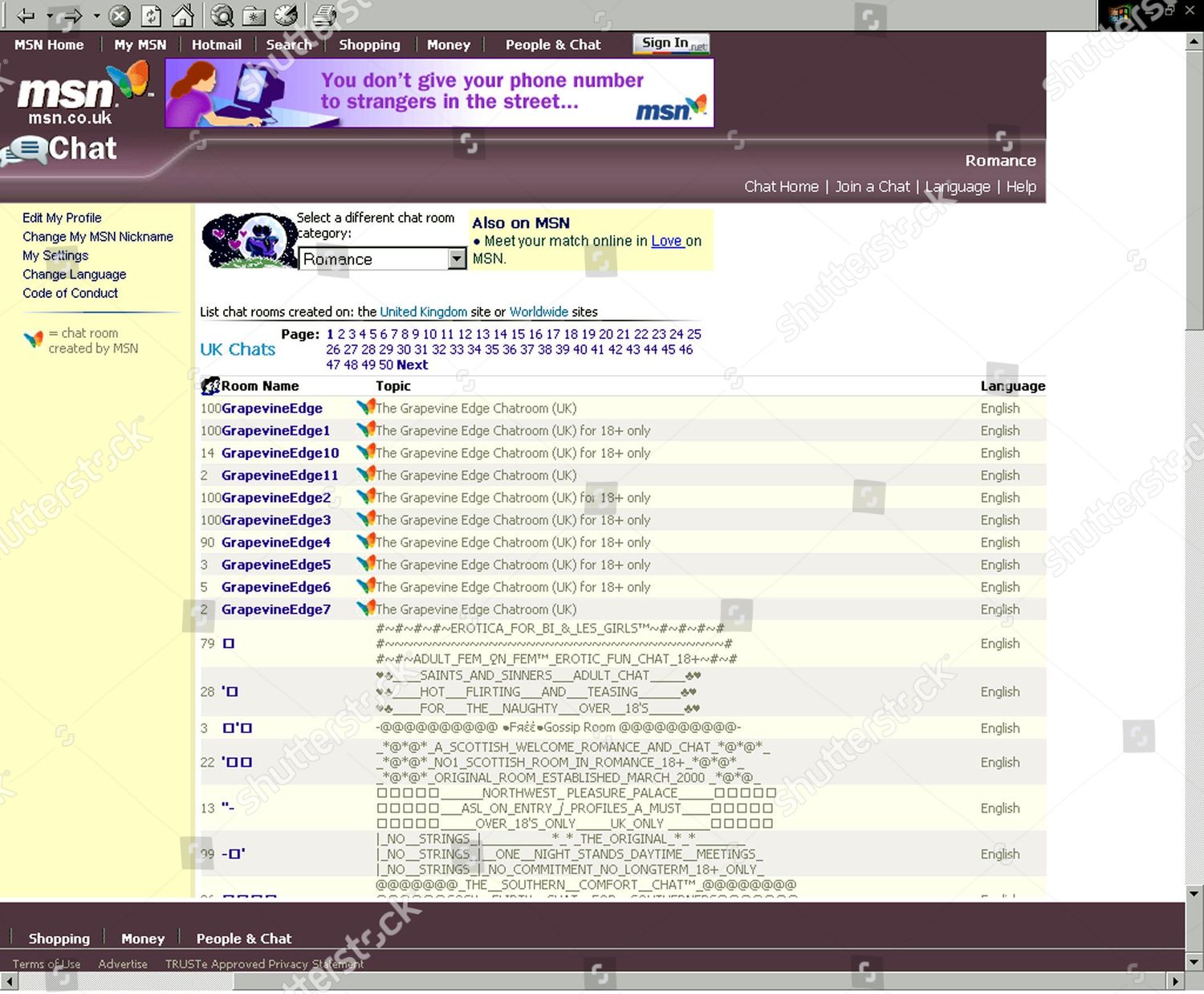This screenshot has width=1204, height=994.
Task: Go to the Next page of chats
Action: click(x=413, y=365)
